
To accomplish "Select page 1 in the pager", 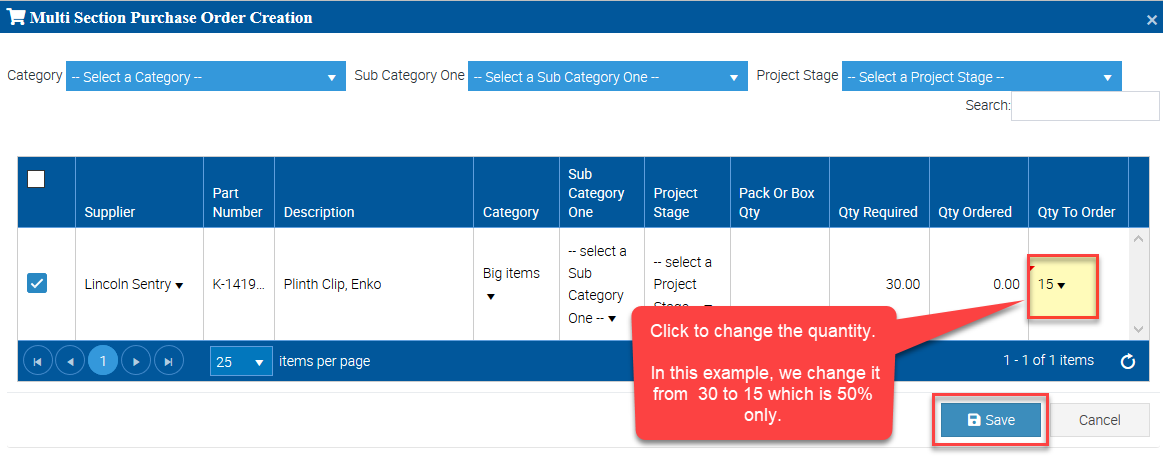I will click(x=103, y=361).
